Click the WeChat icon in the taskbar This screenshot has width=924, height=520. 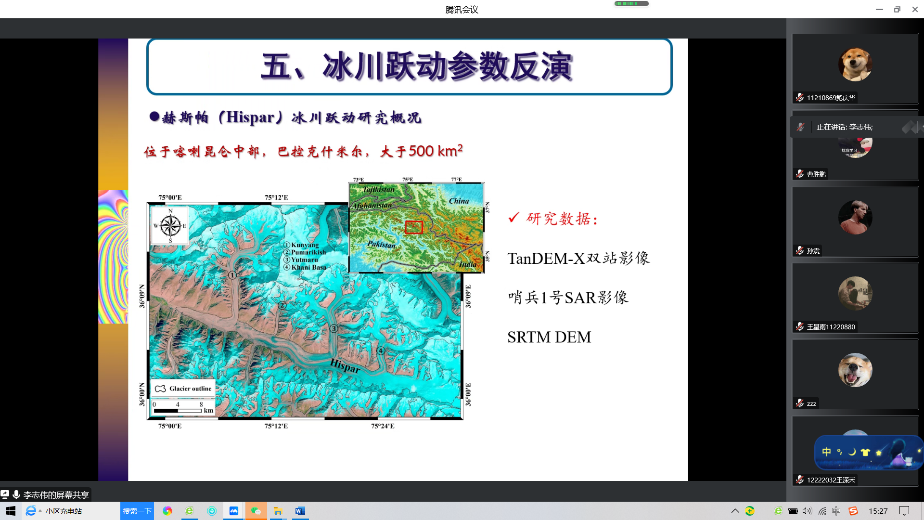(x=256, y=511)
